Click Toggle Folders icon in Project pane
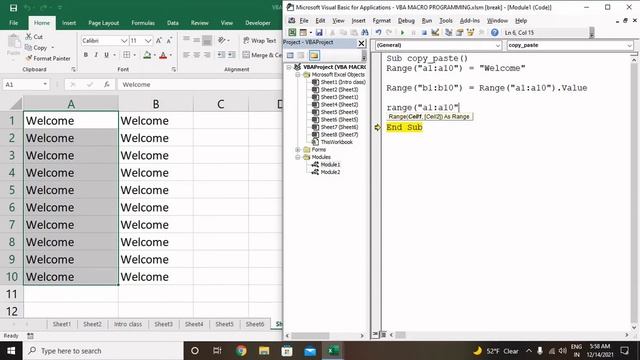The image size is (640, 360). tap(314, 55)
